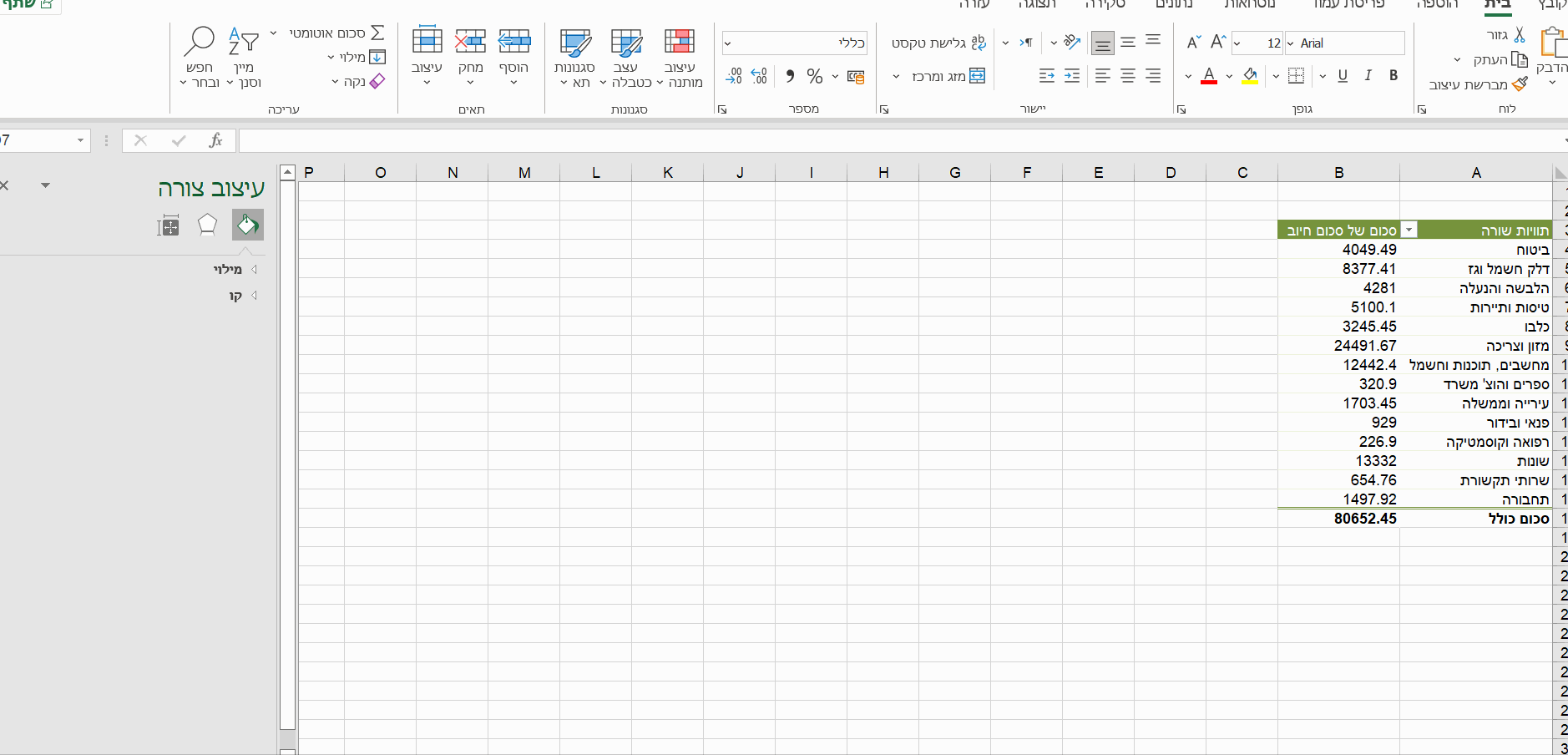Expand the Line (קו) section
The image size is (1568, 755).
coord(243,295)
